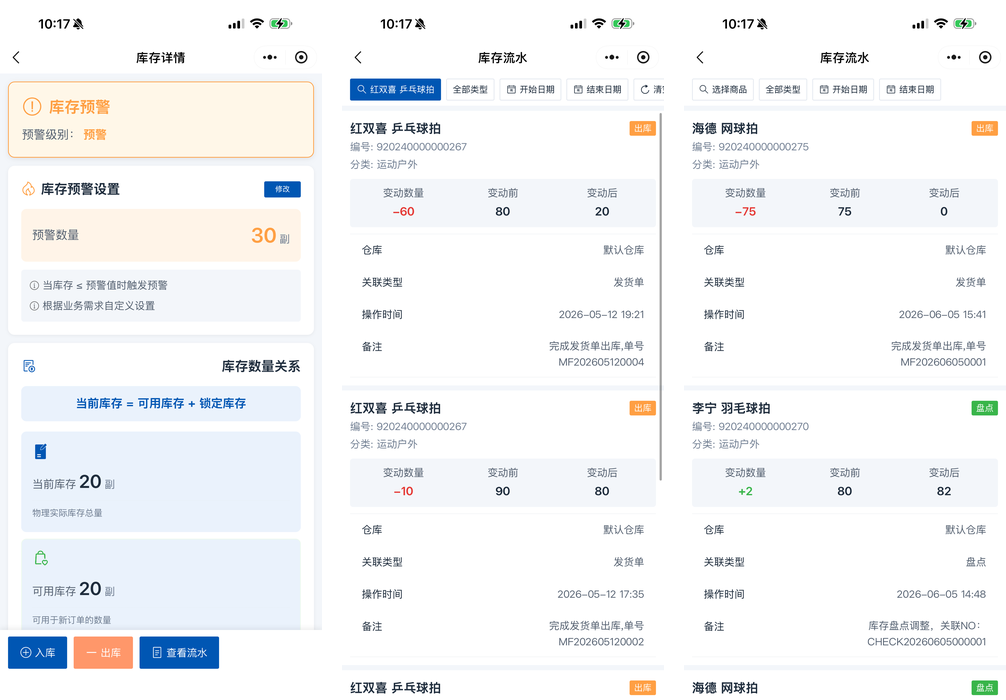This screenshot has width=1006, height=700.
Task: Click the 红双喜 乒乓球拍 product search filter
Action: (395, 90)
